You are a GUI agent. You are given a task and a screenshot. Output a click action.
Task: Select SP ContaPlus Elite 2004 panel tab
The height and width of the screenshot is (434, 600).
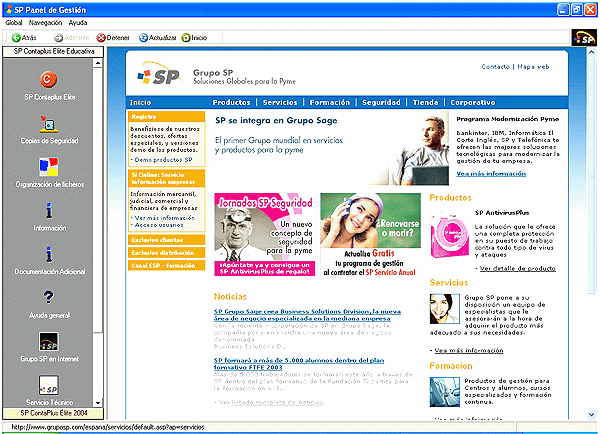tap(54, 413)
